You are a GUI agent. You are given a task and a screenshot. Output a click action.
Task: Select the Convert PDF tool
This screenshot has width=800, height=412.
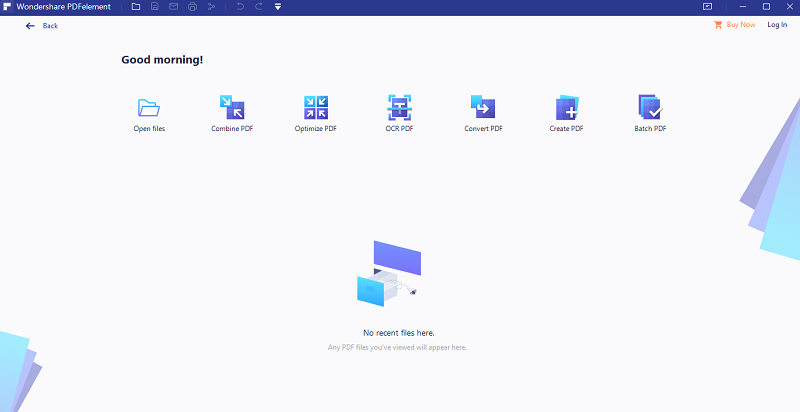[483, 108]
